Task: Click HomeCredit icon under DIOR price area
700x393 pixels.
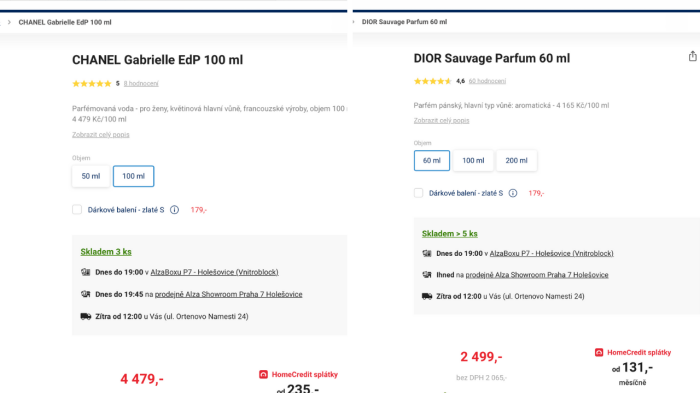Action: point(599,352)
